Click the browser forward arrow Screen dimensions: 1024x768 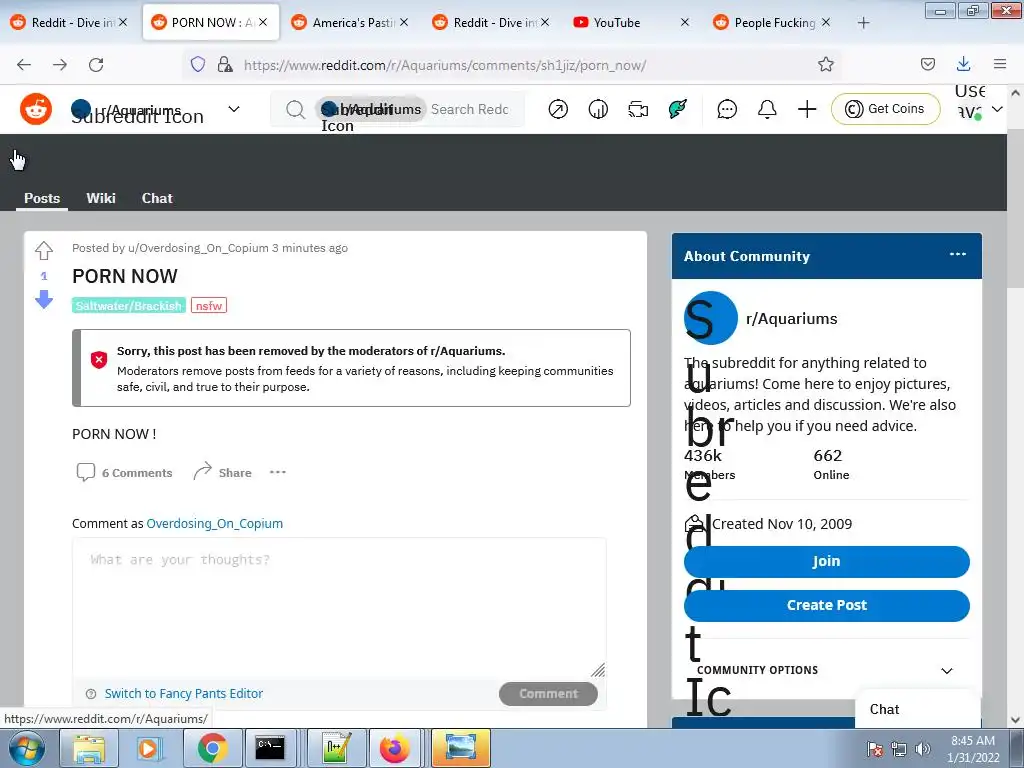[x=59, y=65]
